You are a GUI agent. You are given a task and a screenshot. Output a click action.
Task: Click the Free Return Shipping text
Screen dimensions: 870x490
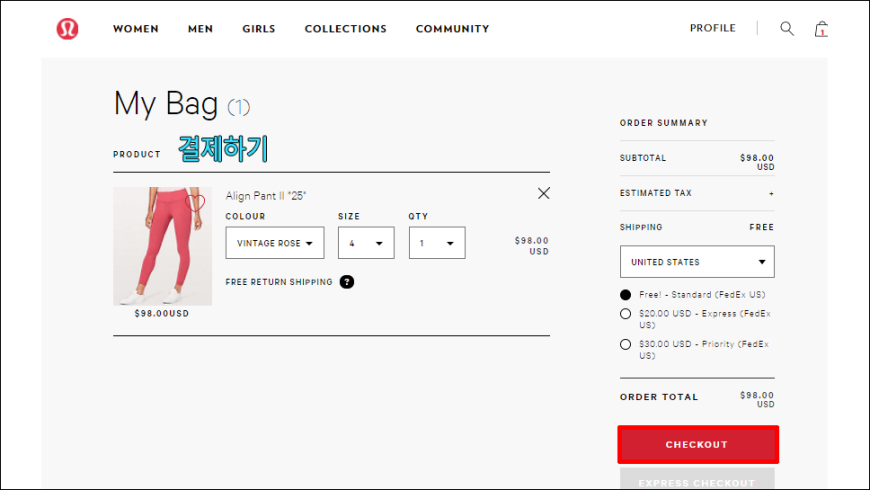point(279,282)
